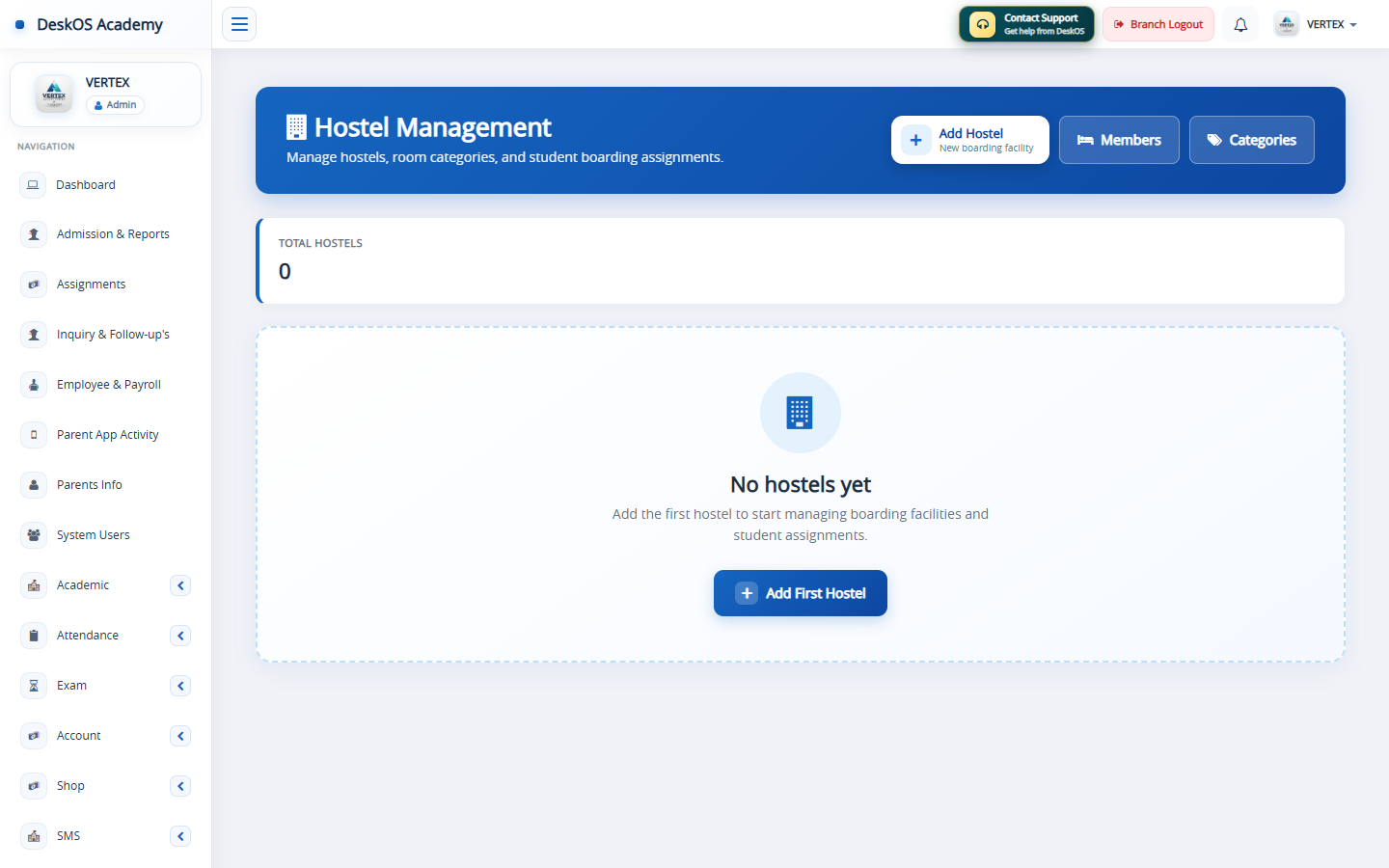Click the Dashboard laptop icon

click(33, 184)
